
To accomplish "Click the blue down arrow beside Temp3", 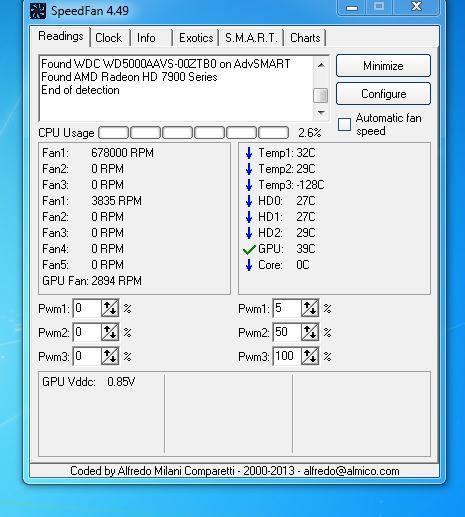I will [x=249, y=185].
